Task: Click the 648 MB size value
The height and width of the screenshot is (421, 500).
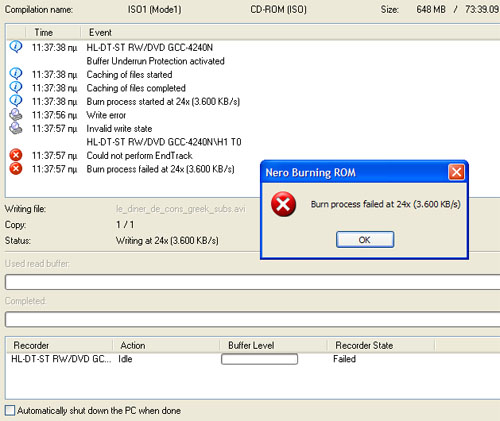Action: [x=431, y=9]
